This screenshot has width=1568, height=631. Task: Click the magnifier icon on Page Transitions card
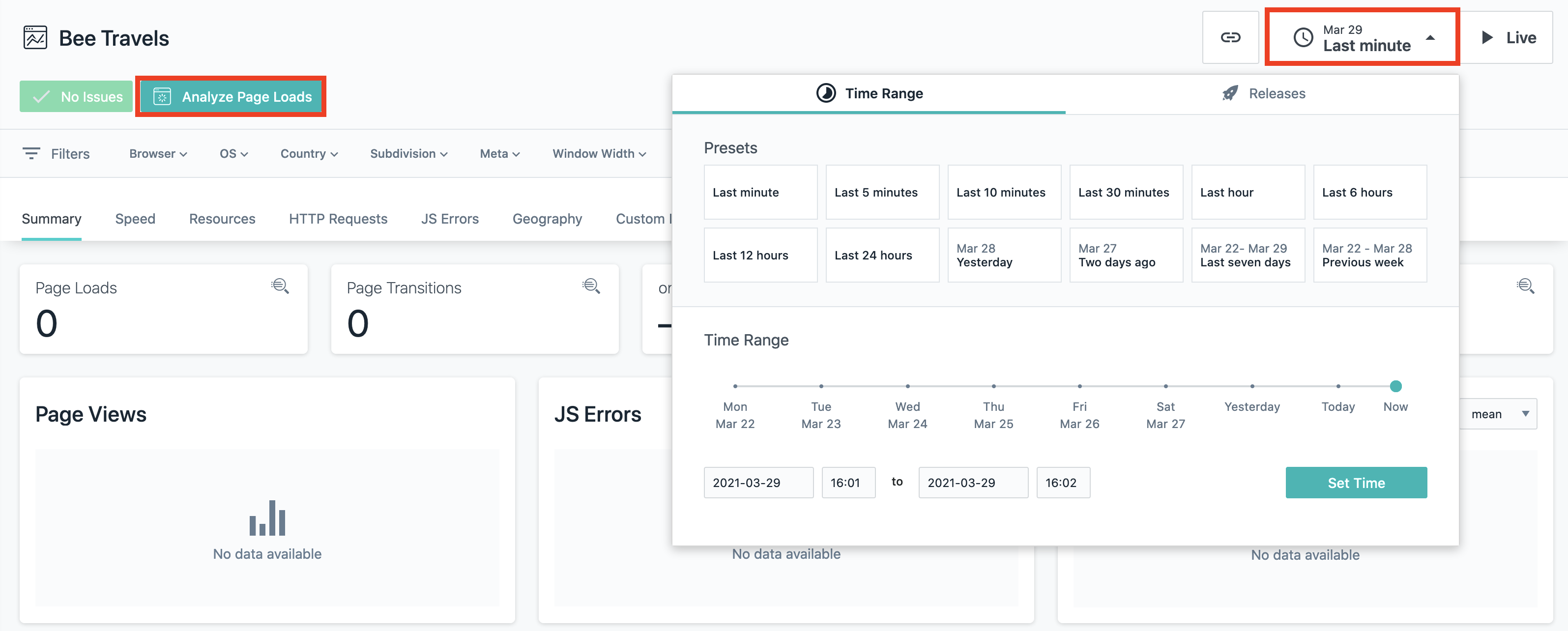(x=591, y=286)
